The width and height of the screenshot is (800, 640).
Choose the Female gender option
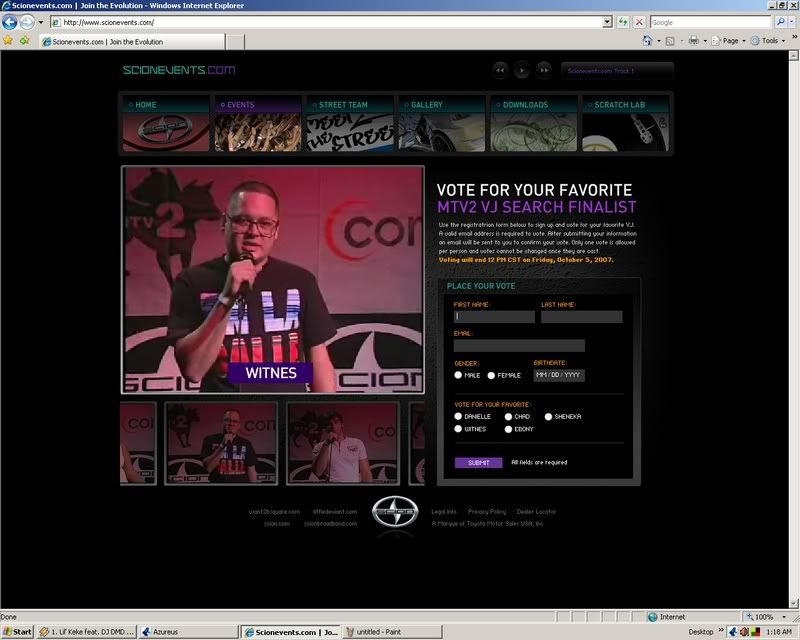[492, 375]
